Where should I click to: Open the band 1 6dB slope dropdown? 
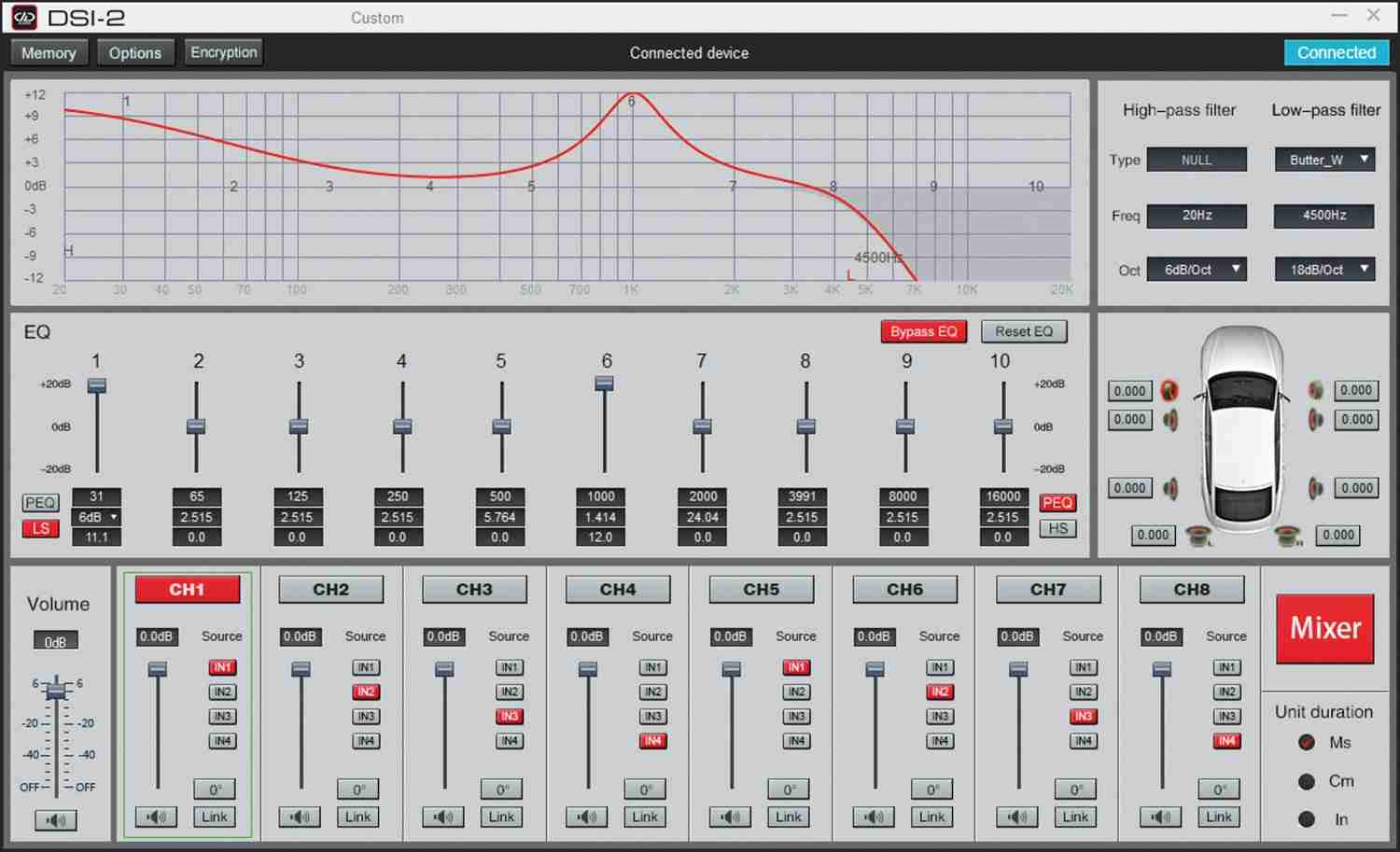click(97, 517)
